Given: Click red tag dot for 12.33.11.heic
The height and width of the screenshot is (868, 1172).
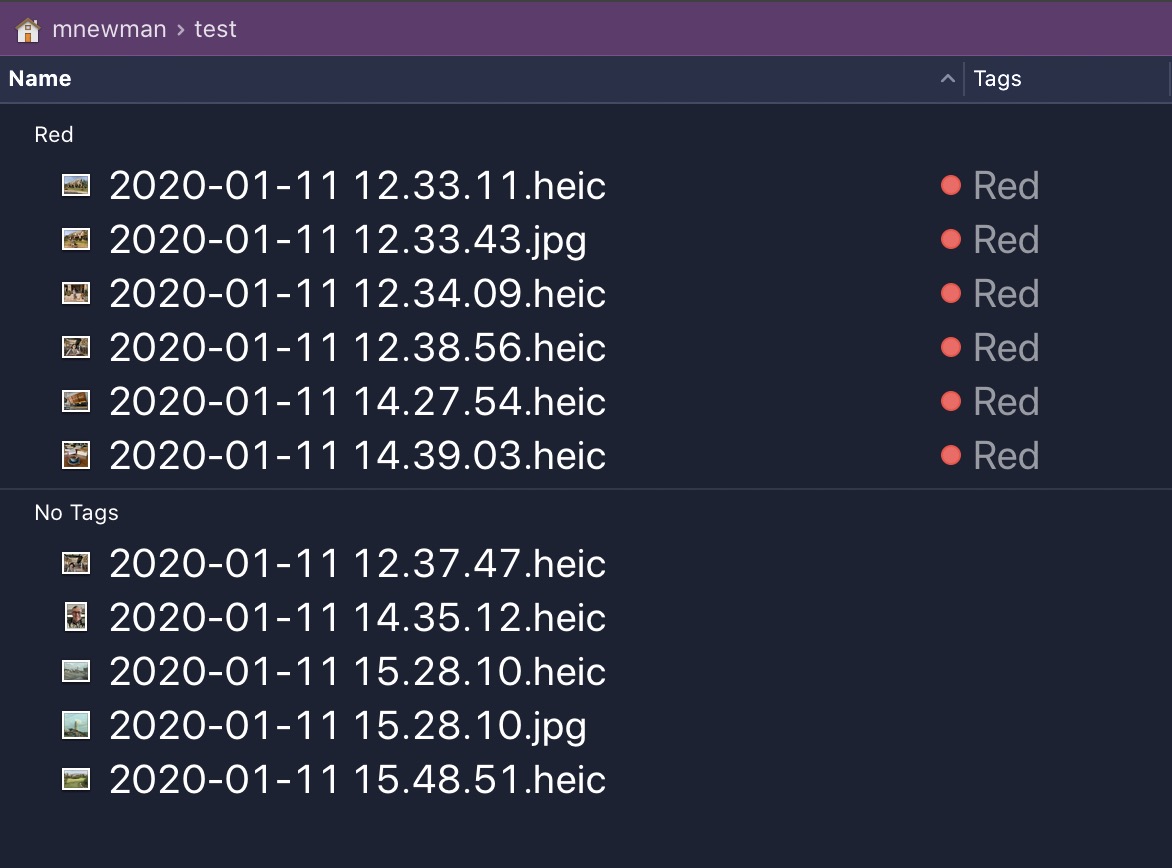Looking at the screenshot, I should click(x=951, y=186).
